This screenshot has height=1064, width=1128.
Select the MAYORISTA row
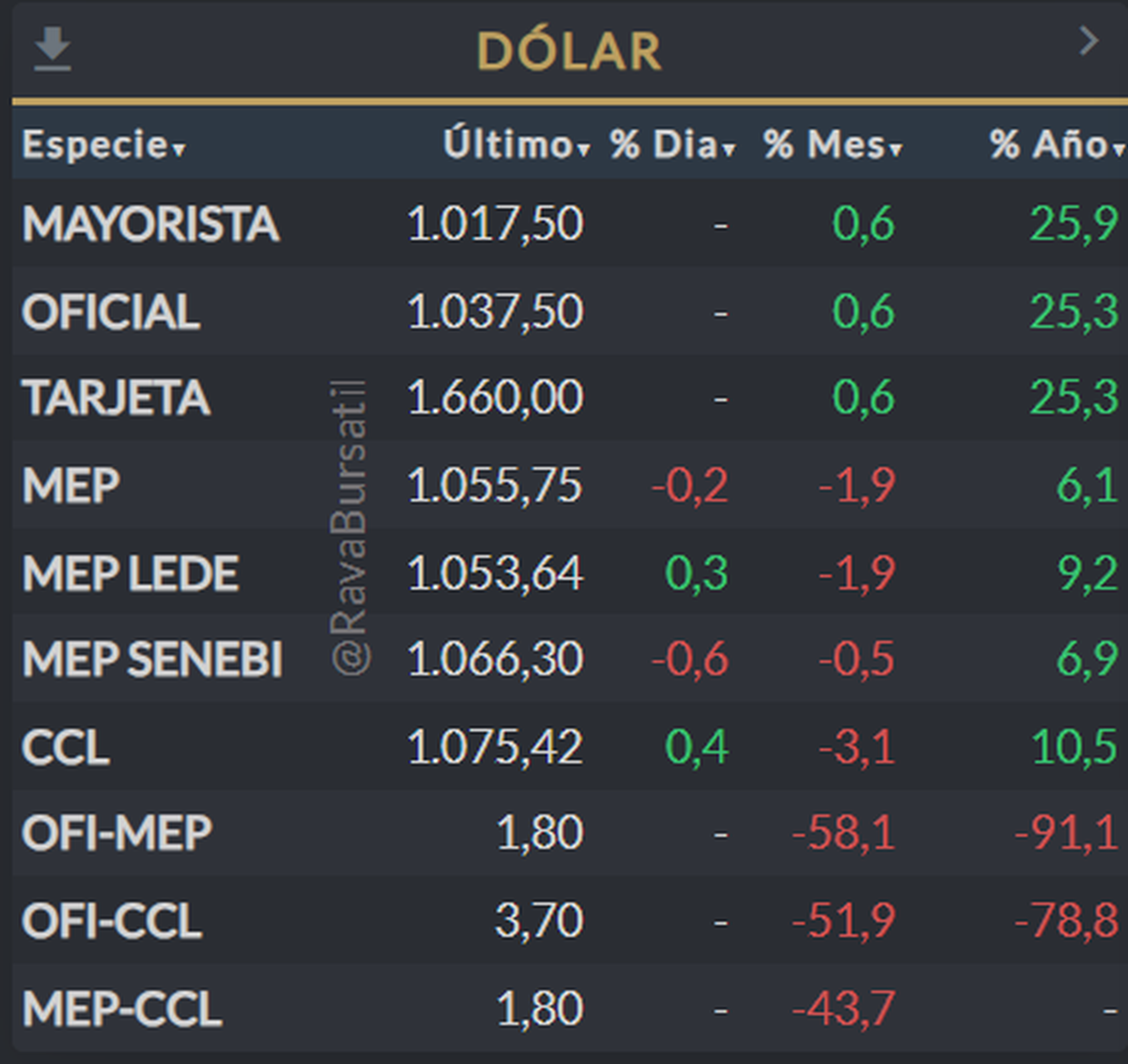point(150,224)
